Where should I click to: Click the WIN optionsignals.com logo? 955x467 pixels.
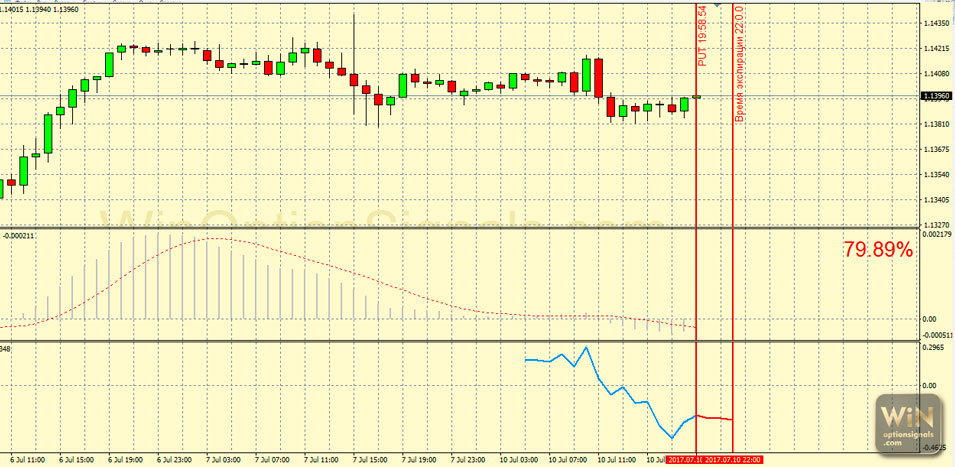click(x=909, y=423)
